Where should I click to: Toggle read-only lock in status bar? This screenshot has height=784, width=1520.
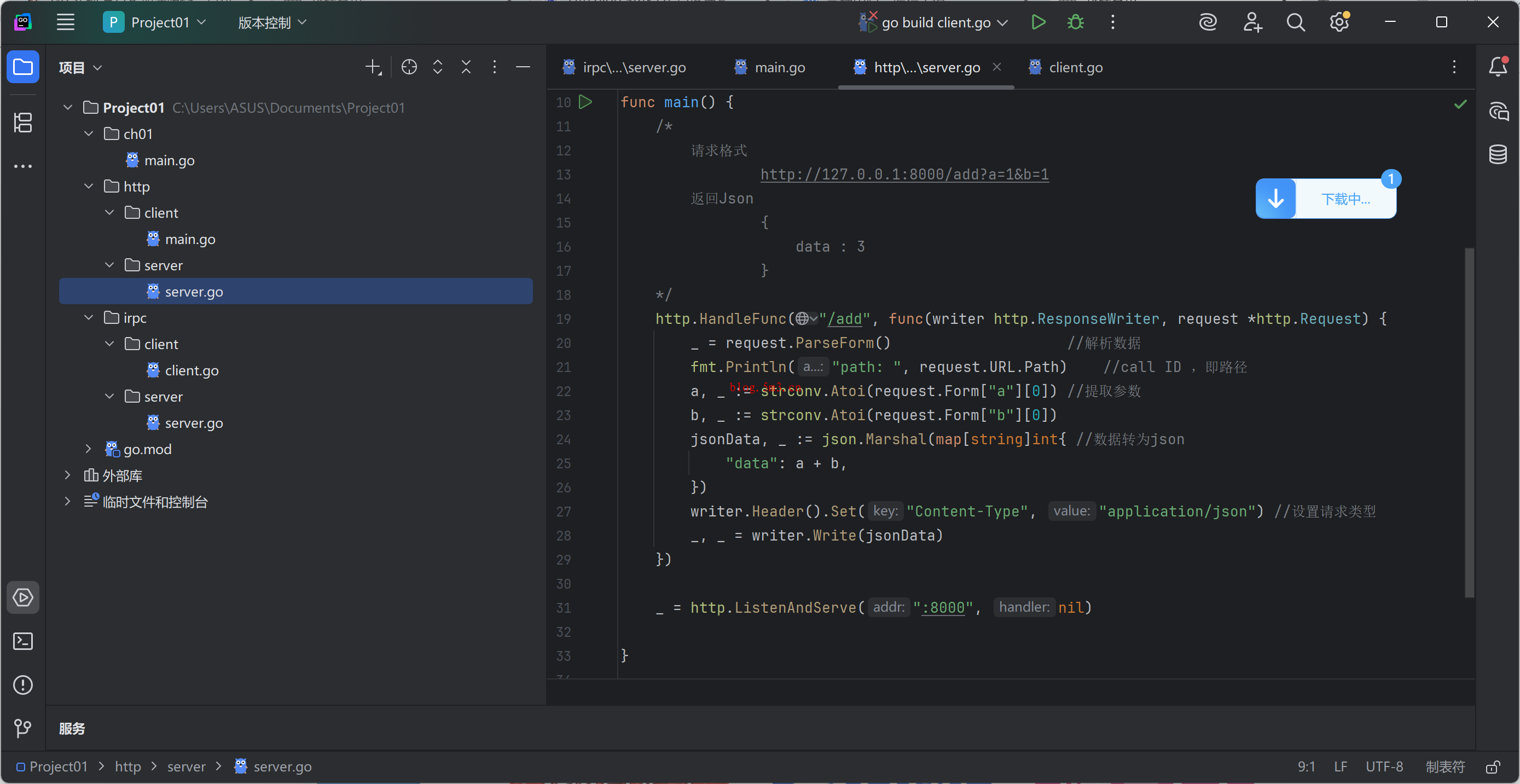point(1493,767)
